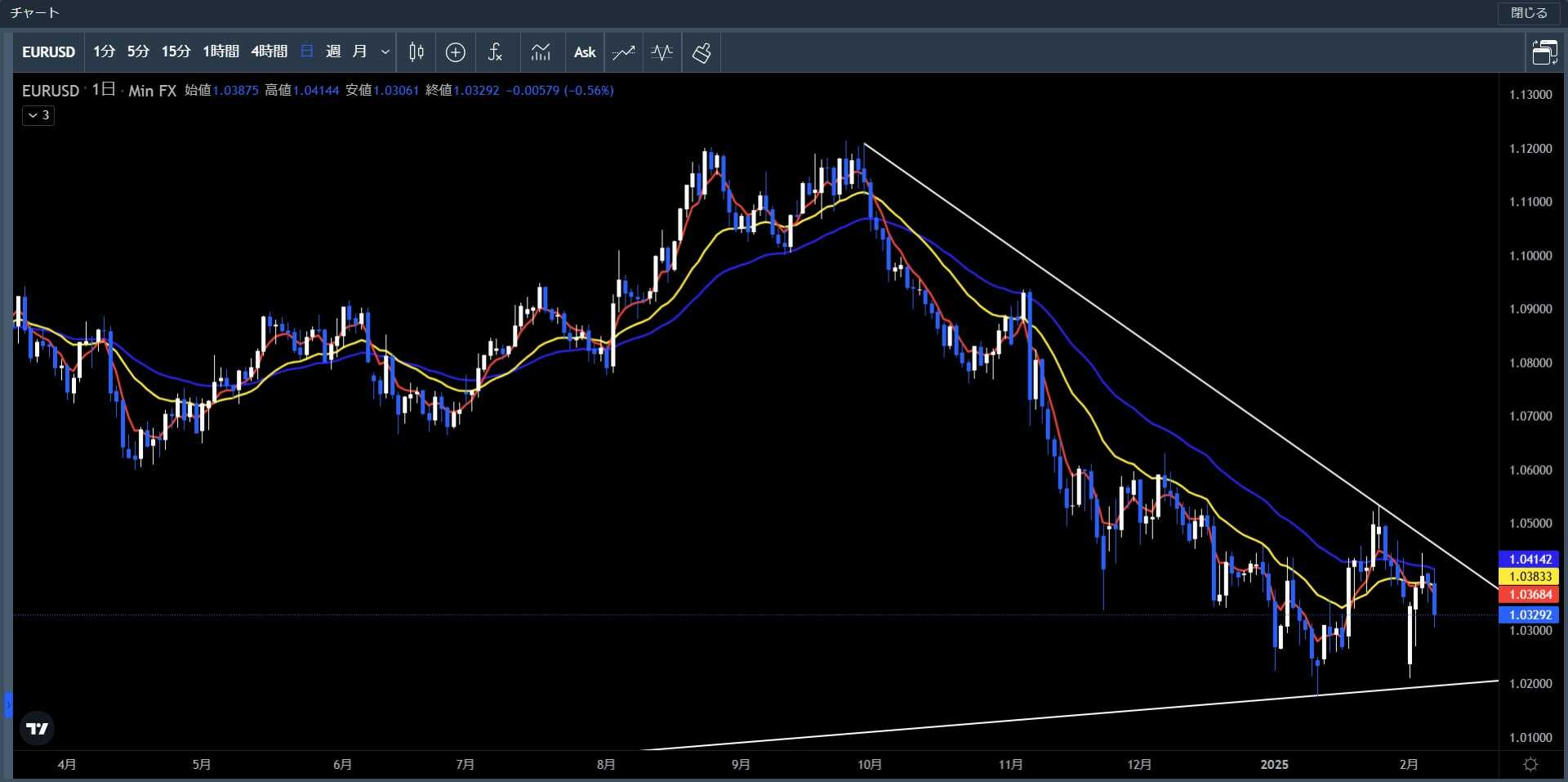
Task: Click the change value −0.00579 (−0.56%)
Action: 559,91
